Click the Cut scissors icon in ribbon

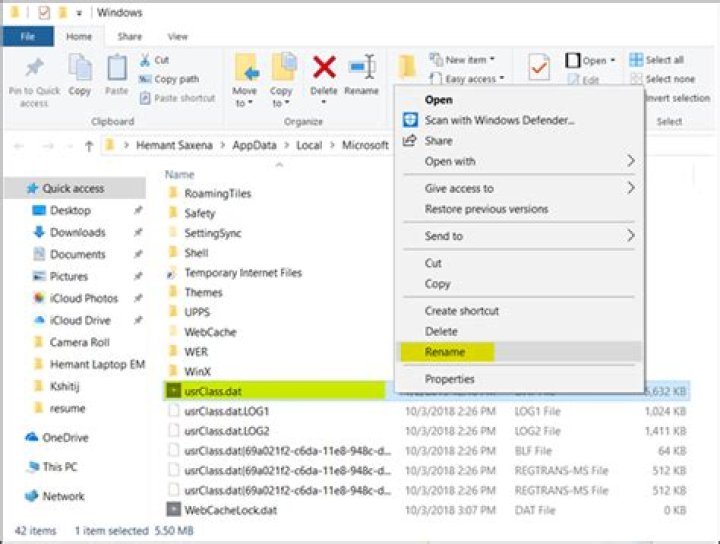[147, 60]
